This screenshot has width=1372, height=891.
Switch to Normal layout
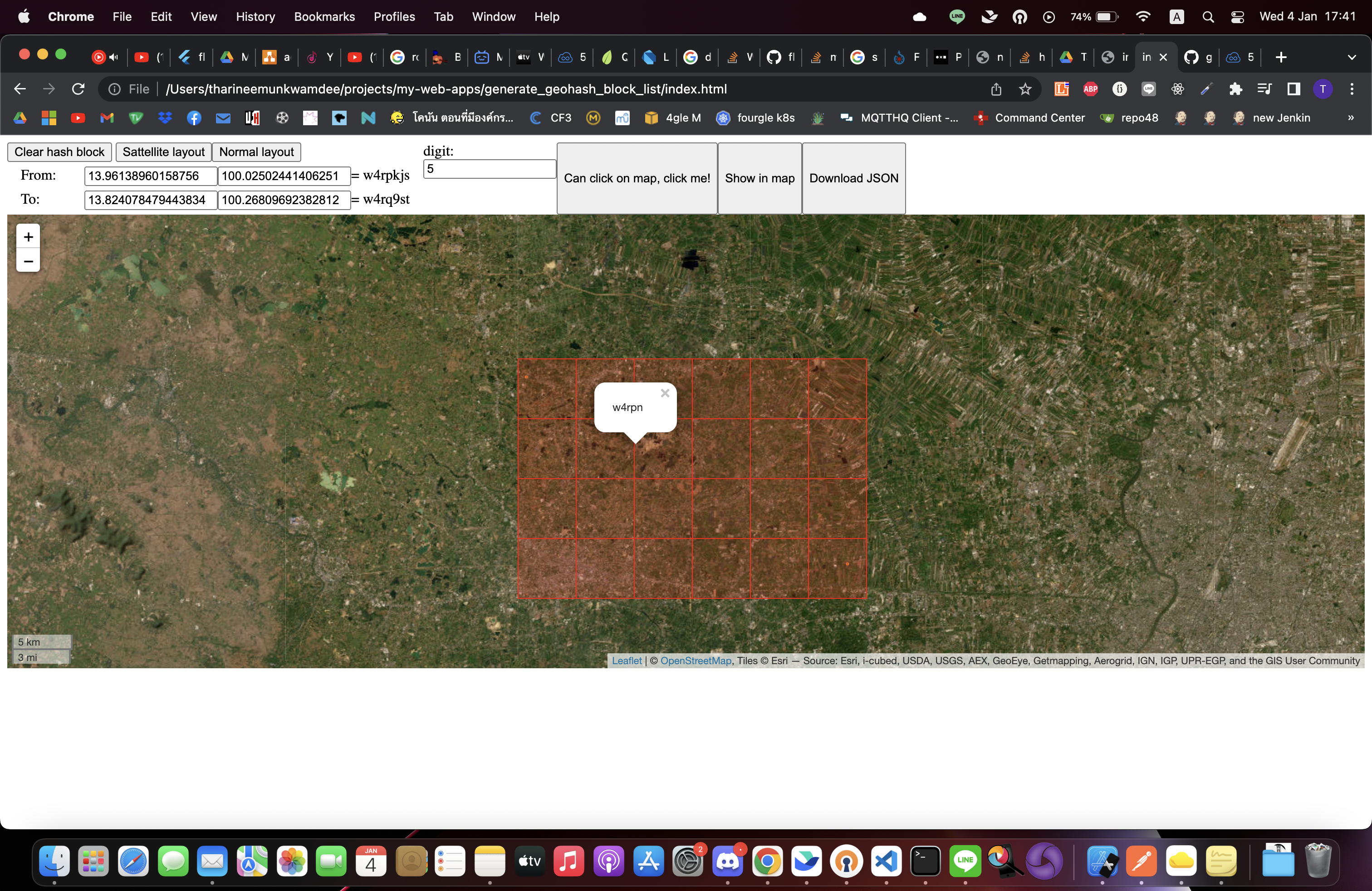coord(256,152)
